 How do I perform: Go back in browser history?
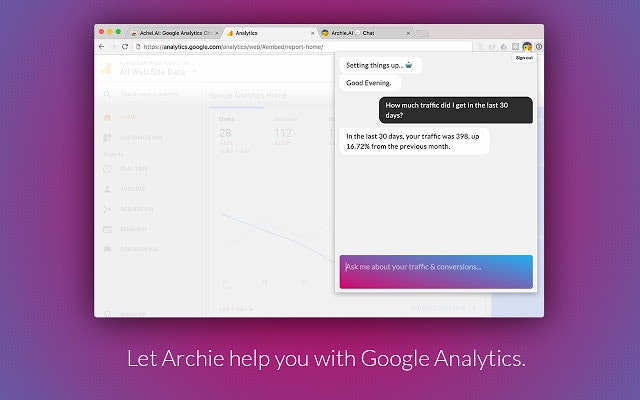[102, 47]
